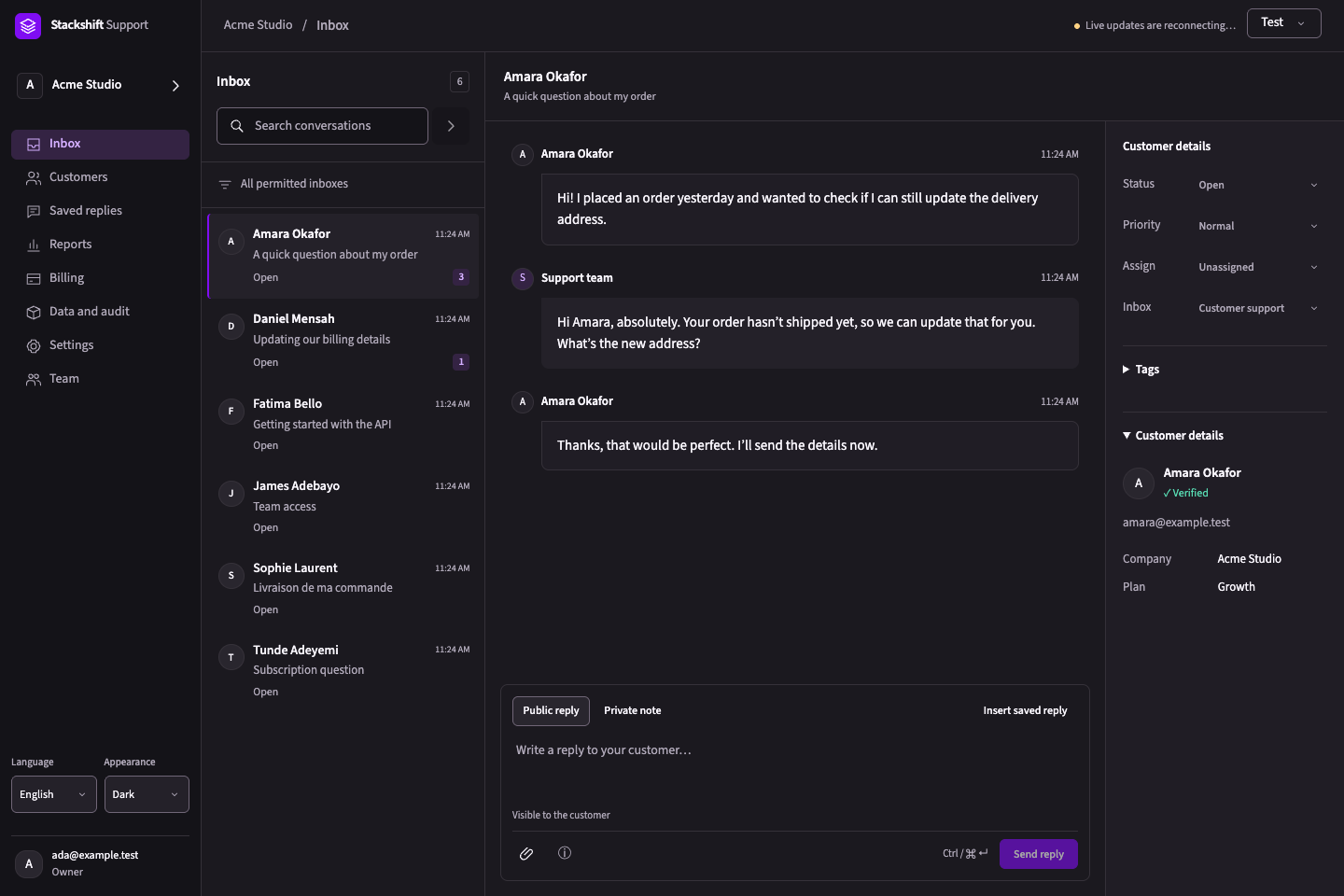1344x896 pixels.
Task: Open the Status dropdown showing Open
Action: [x=1258, y=185]
